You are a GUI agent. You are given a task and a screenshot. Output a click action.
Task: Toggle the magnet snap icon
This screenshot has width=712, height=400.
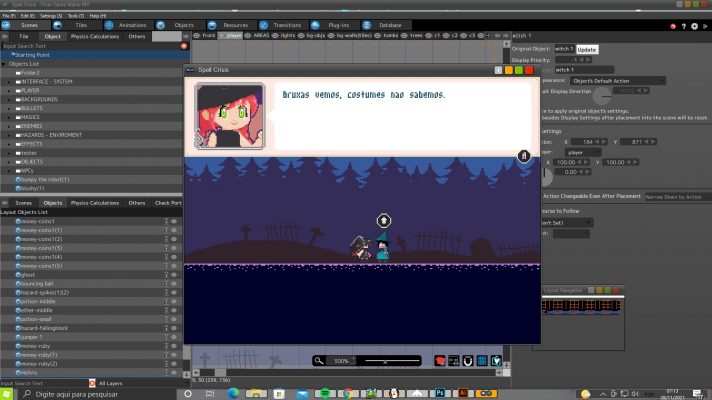[x=468, y=361]
